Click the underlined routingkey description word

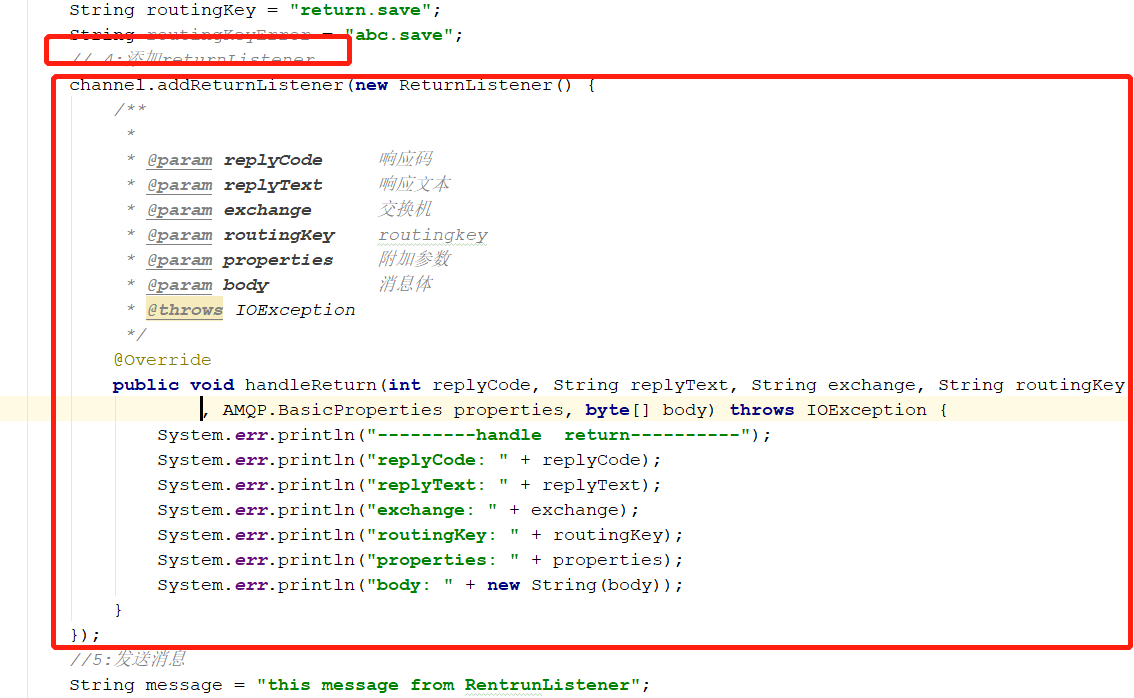(433, 235)
